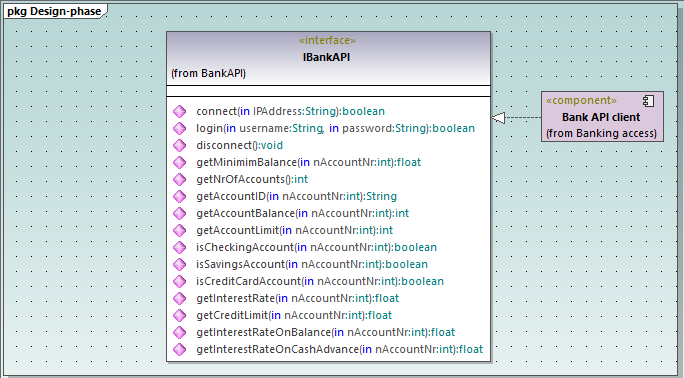Click the diamond icon beside connect operation
684x378 pixels.
179,111
